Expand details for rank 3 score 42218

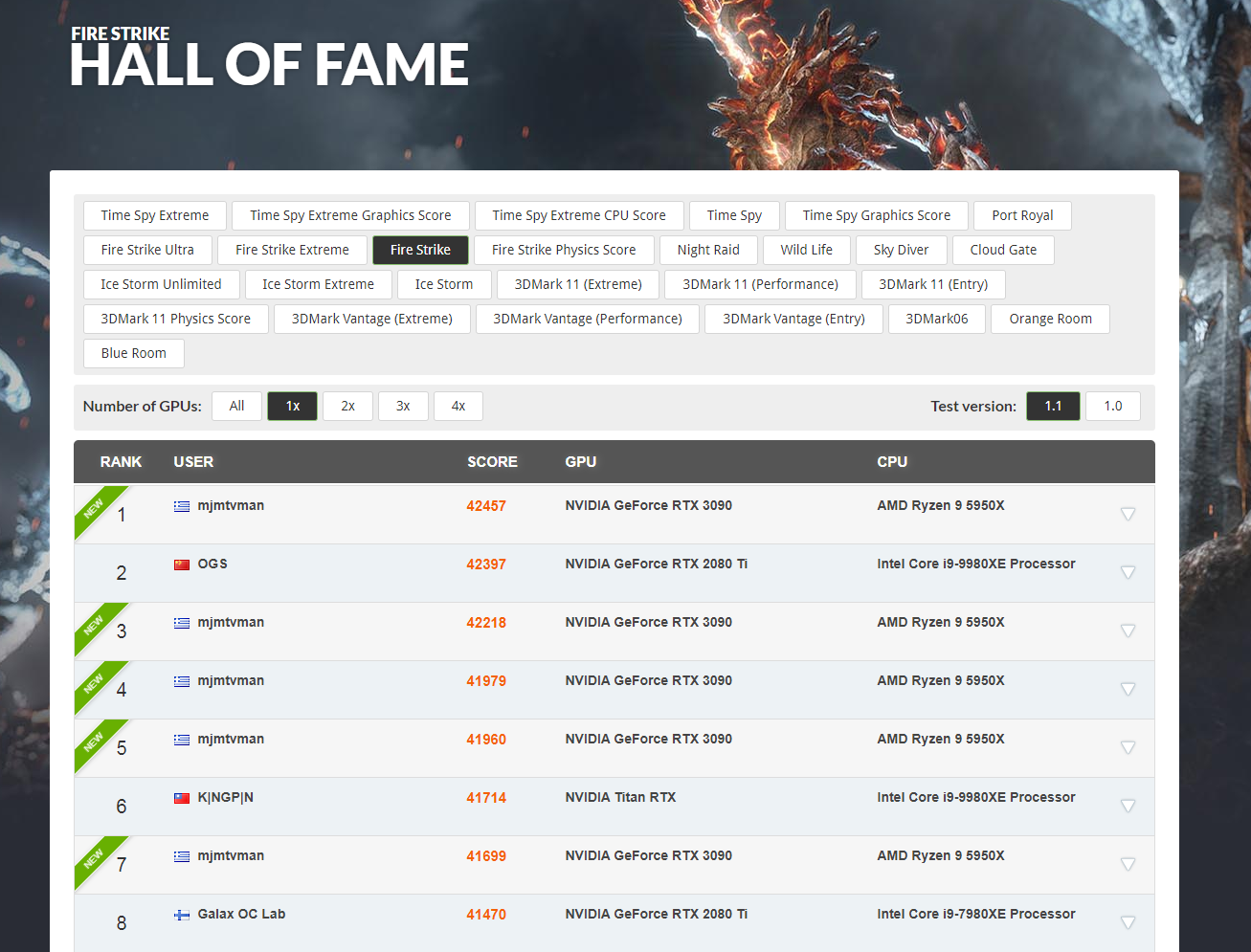[x=1128, y=631]
